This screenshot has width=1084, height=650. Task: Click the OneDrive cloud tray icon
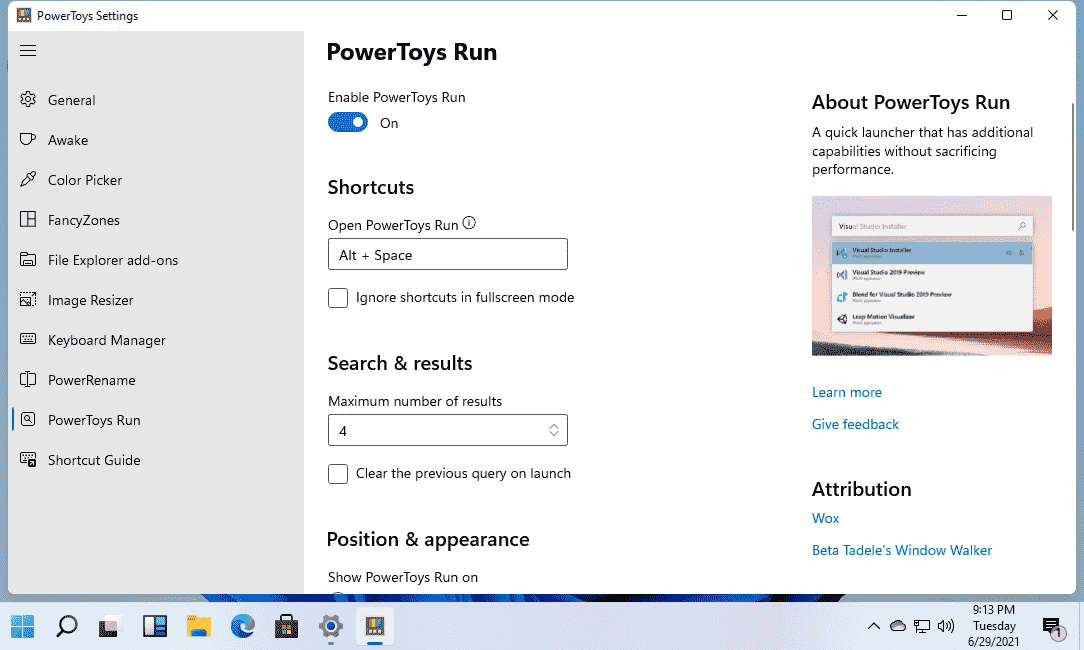pyautogui.click(x=897, y=626)
